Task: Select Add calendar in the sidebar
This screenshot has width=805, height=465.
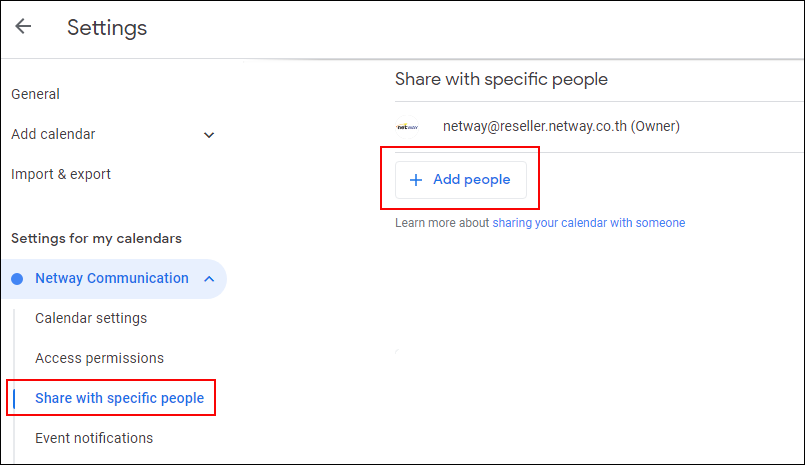Action: [54, 134]
